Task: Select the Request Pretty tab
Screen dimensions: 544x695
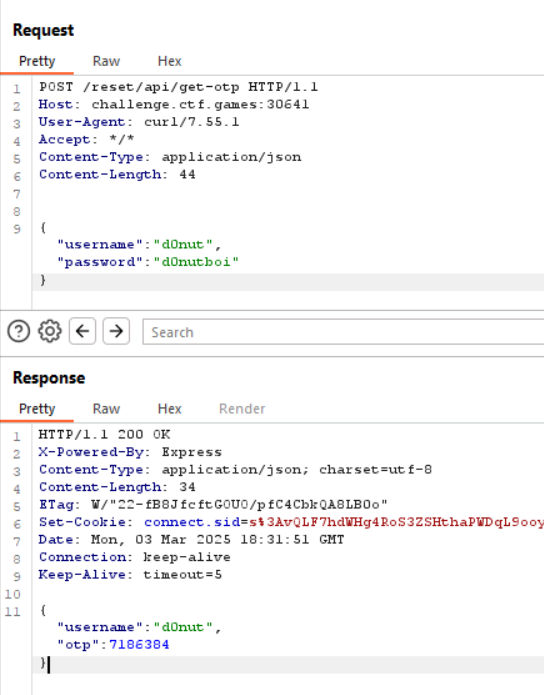Action: (37, 61)
